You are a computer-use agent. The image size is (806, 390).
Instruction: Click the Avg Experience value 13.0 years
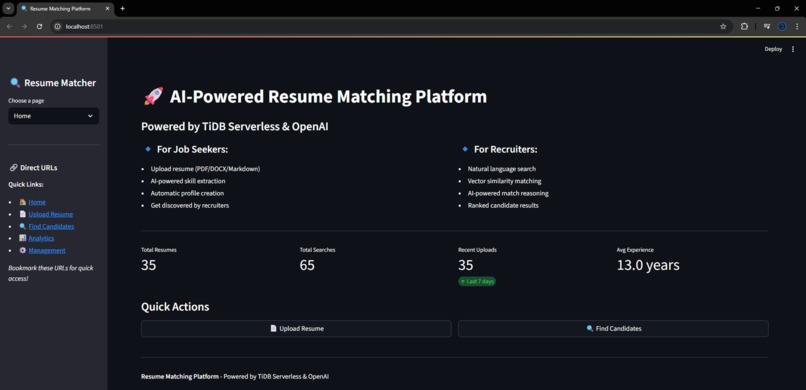[648, 265]
